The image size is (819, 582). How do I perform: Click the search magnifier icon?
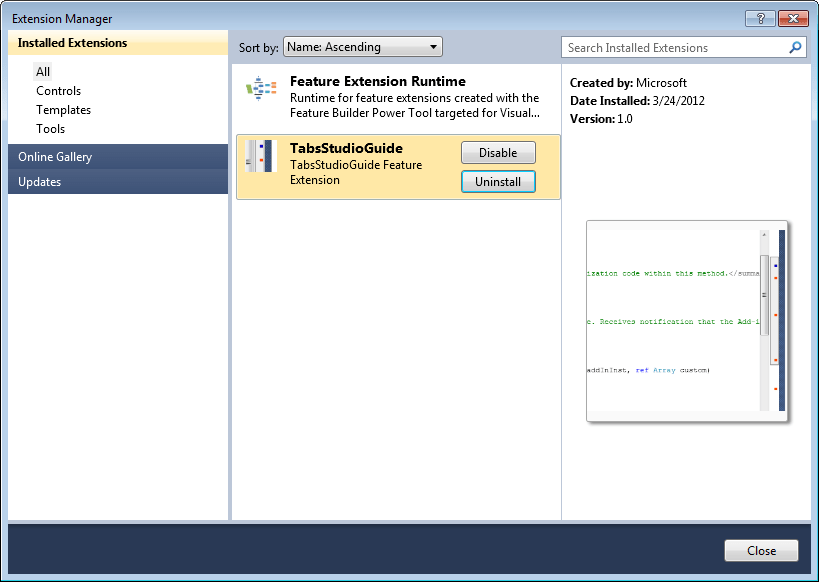[x=795, y=47]
